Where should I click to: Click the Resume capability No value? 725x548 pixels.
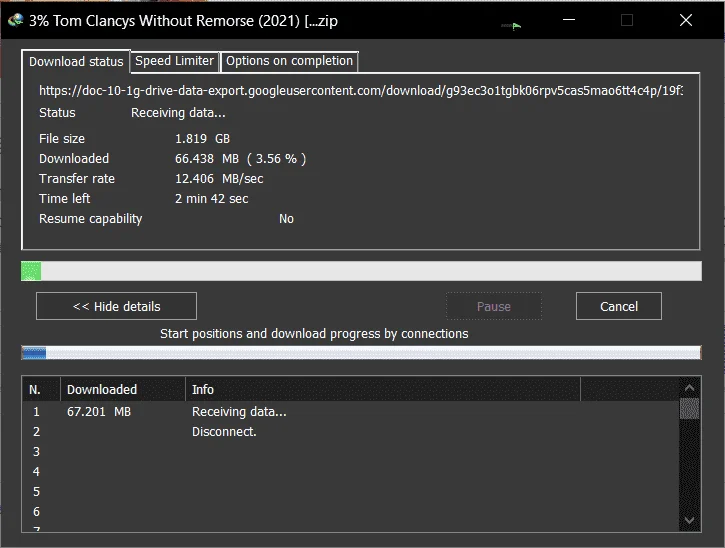286,219
